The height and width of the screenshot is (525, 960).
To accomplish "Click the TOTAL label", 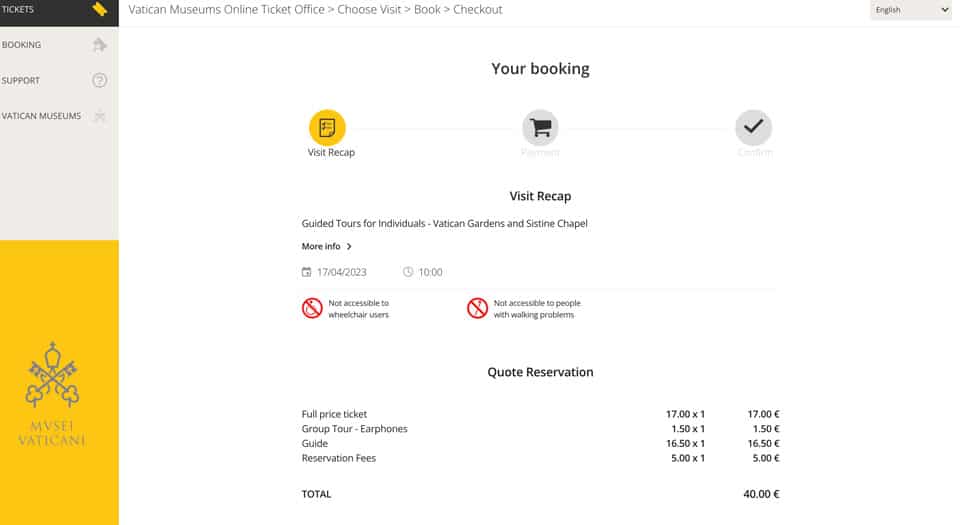I will pyautogui.click(x=316, y=494).
